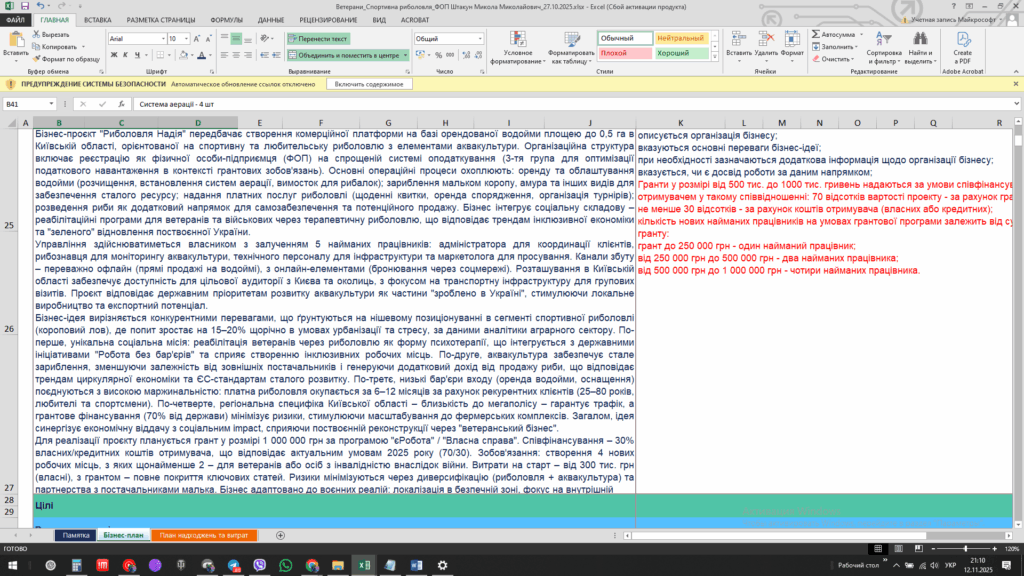Click the AutoSum (Автосумма) sigma icon

[816, 34]
